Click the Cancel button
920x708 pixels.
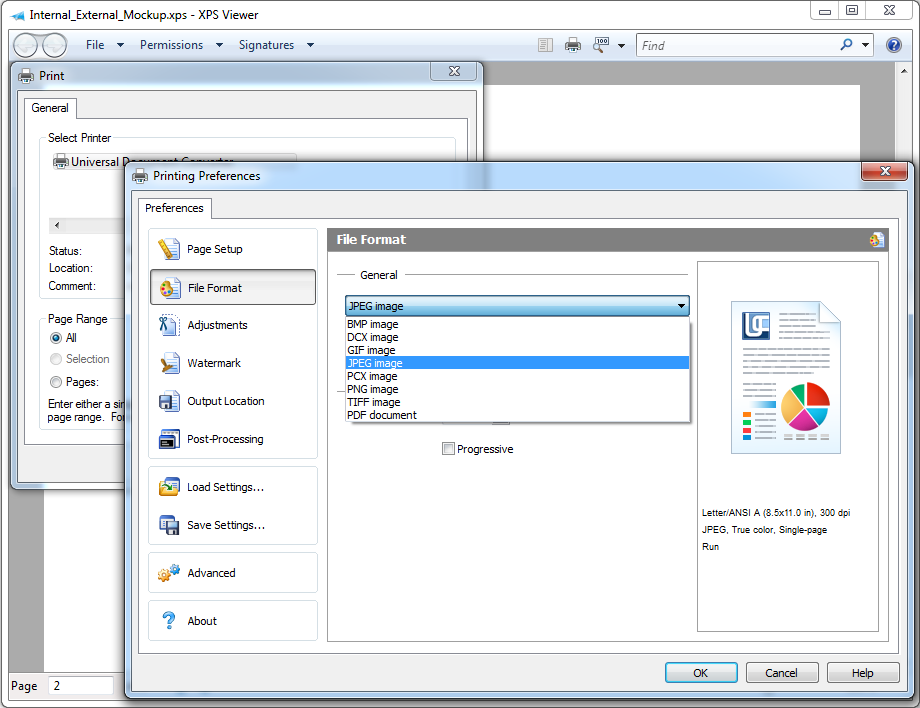(x=782, y=673)
